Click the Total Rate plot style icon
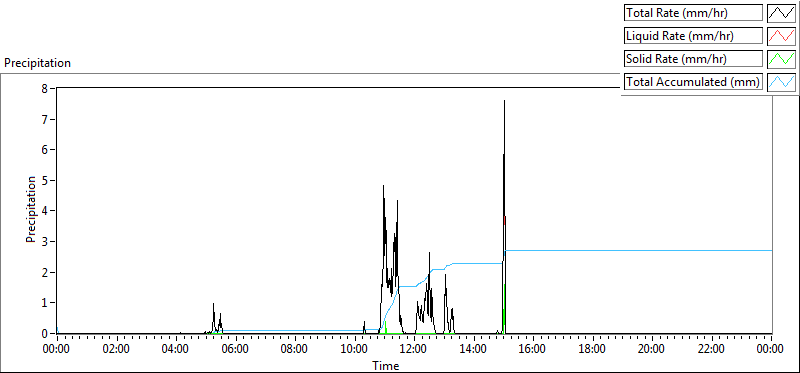 pyautogui.click(x=781, y=13)
